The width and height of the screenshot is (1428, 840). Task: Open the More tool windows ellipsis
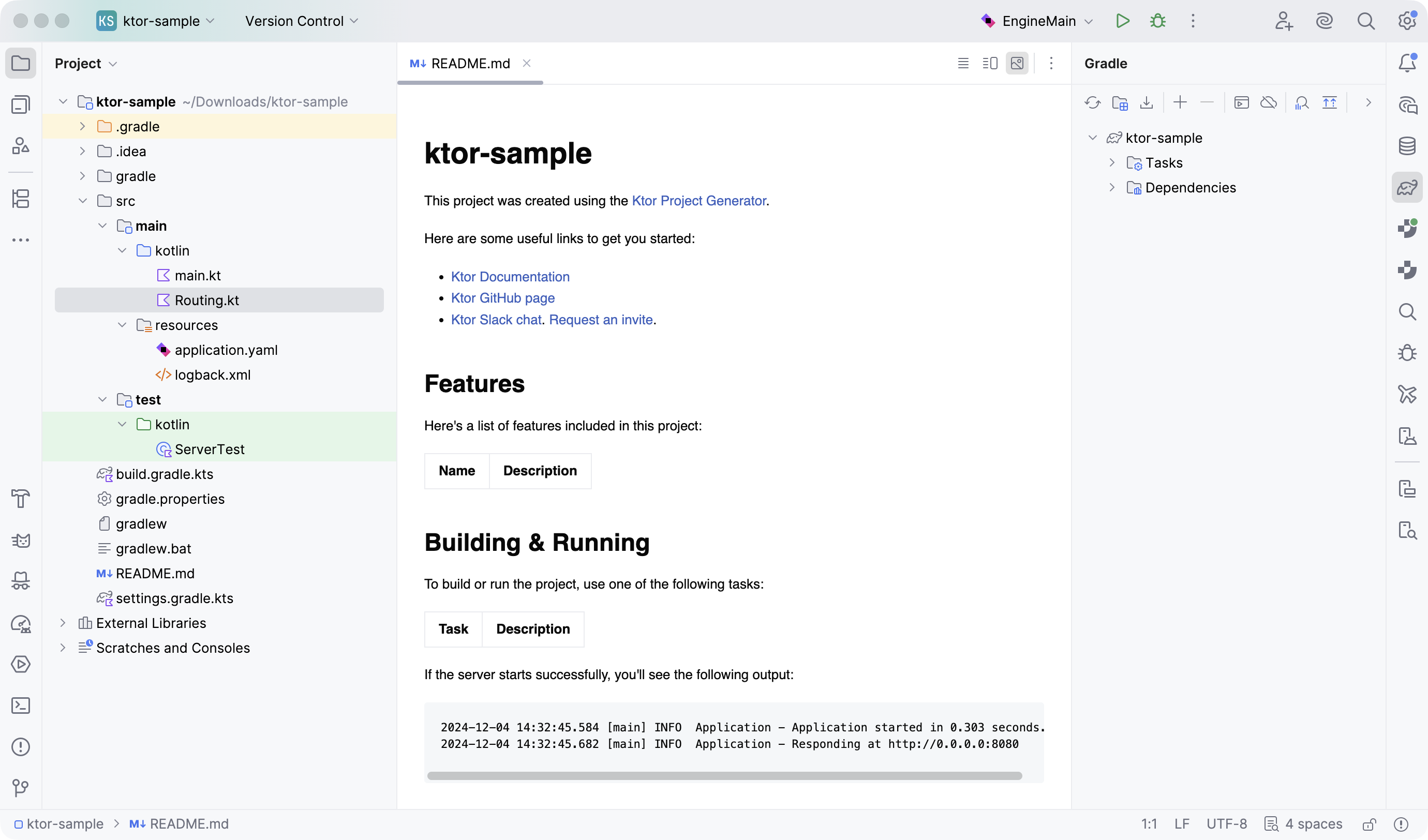coord(20,240)
